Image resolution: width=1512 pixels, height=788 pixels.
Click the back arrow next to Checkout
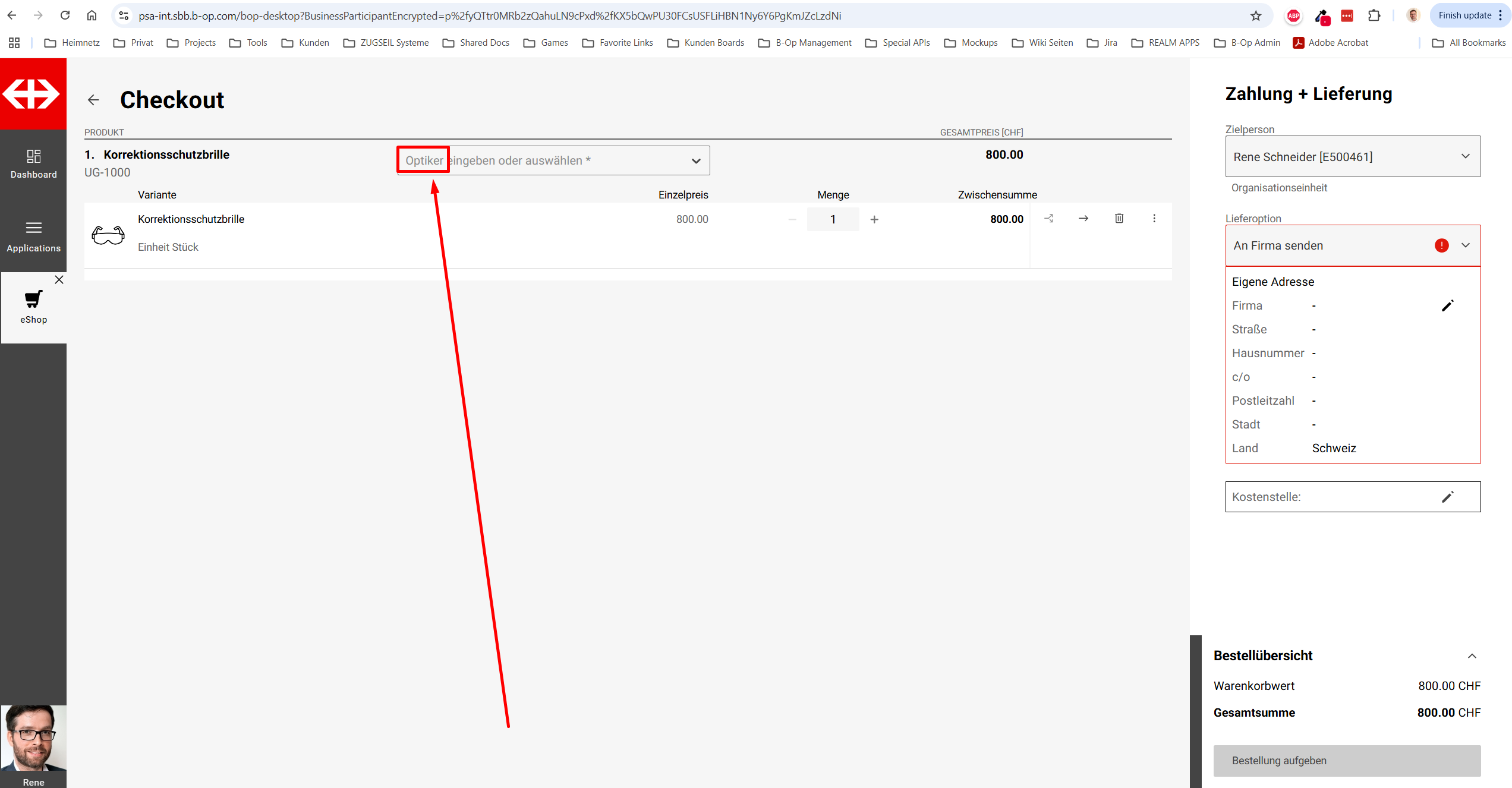point(93,100)
